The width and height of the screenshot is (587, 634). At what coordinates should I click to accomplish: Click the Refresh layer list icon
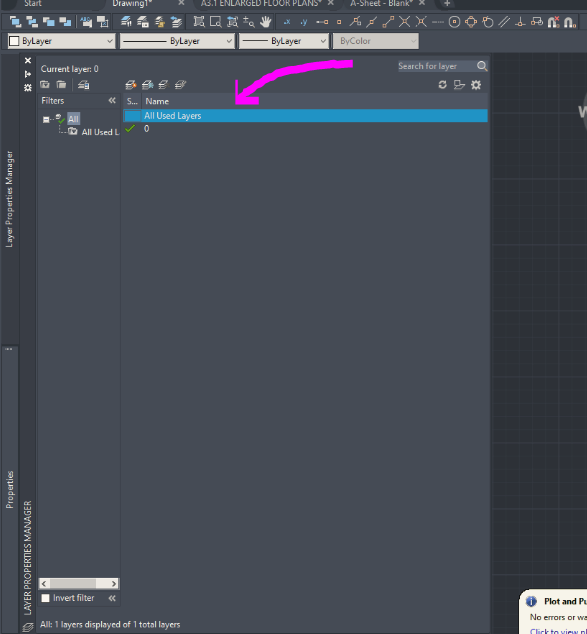pos(443,85)
